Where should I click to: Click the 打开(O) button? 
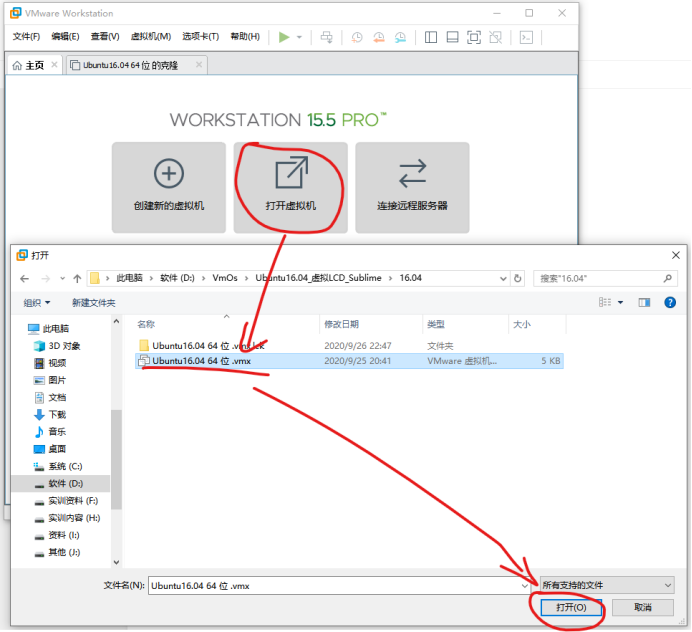[571, 608]
